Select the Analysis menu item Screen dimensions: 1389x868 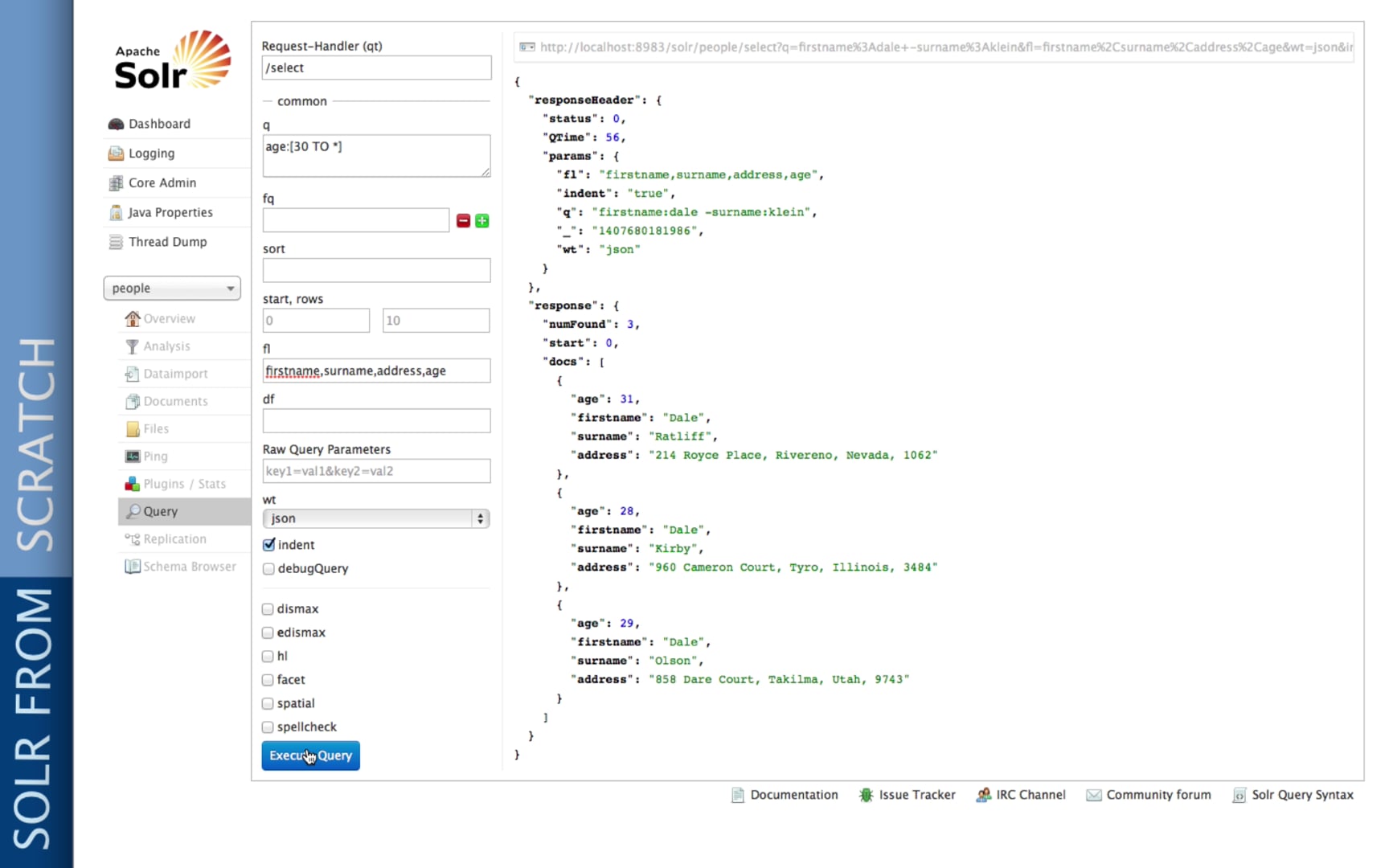pyautogui.click(x=166, y=346)
